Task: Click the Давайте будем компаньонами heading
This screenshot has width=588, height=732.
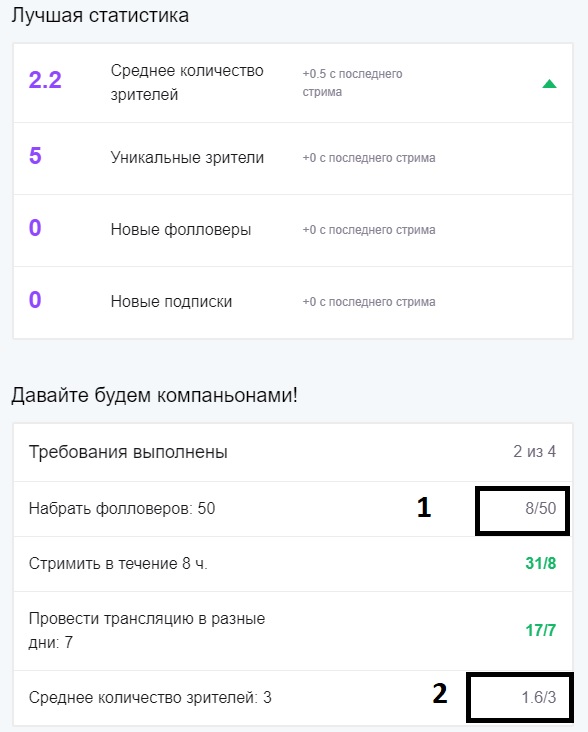Action: pos(154,395)
